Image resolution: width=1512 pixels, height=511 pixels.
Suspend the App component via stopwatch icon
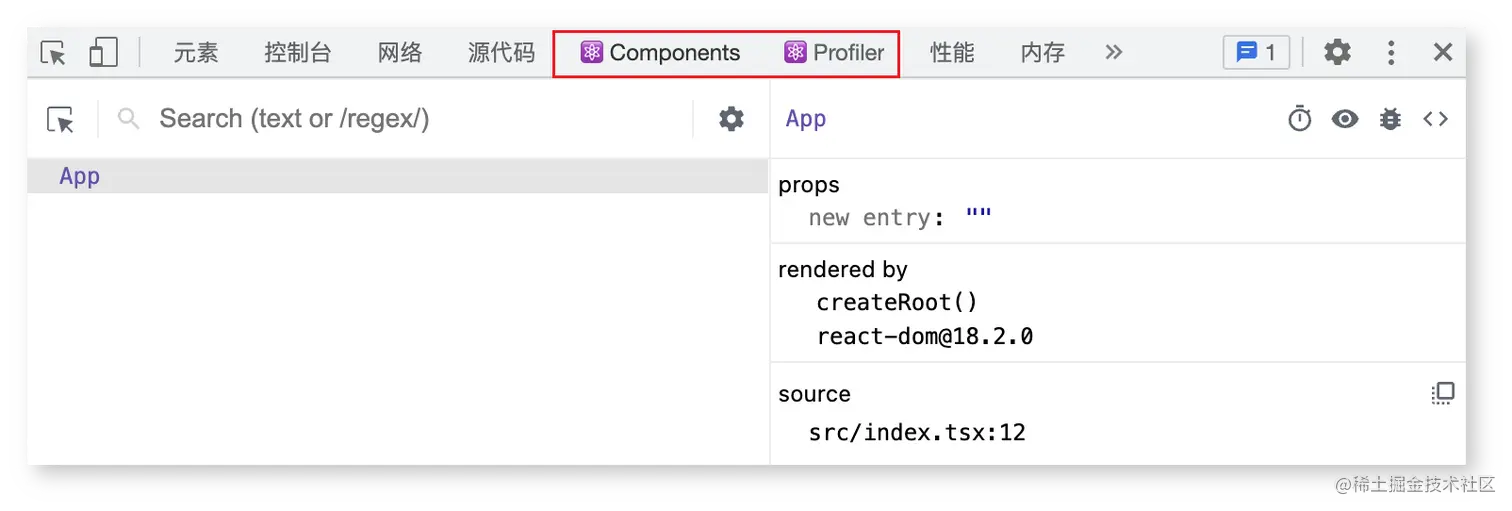coord(1299,119)
